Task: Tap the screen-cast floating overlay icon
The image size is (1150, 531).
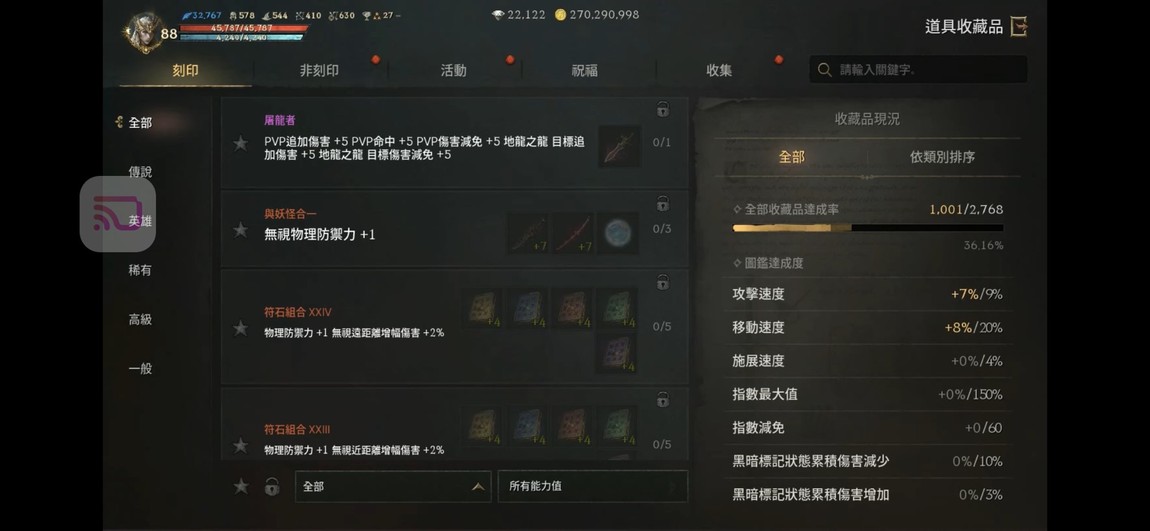Action: [117, 213]
